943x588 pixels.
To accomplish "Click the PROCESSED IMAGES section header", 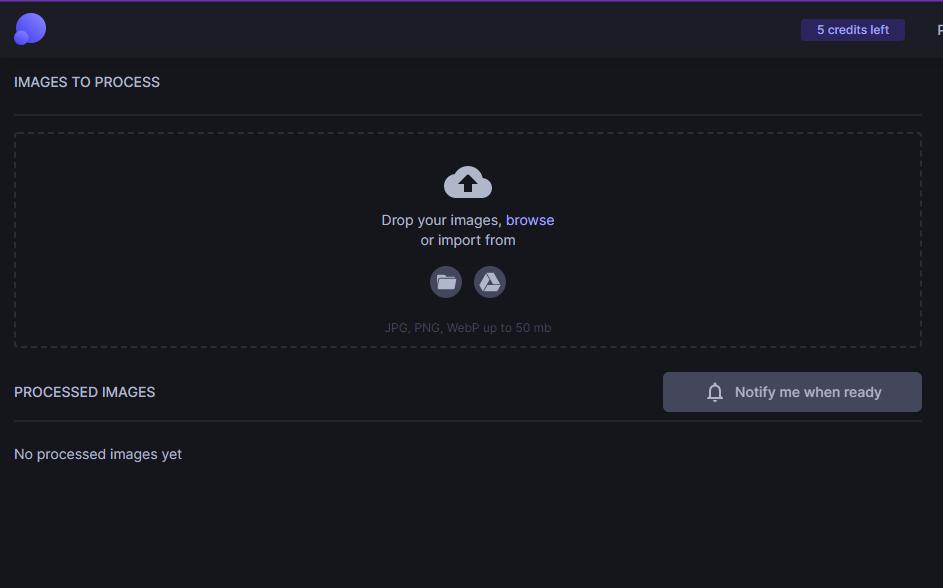I will tap(85, 392).
